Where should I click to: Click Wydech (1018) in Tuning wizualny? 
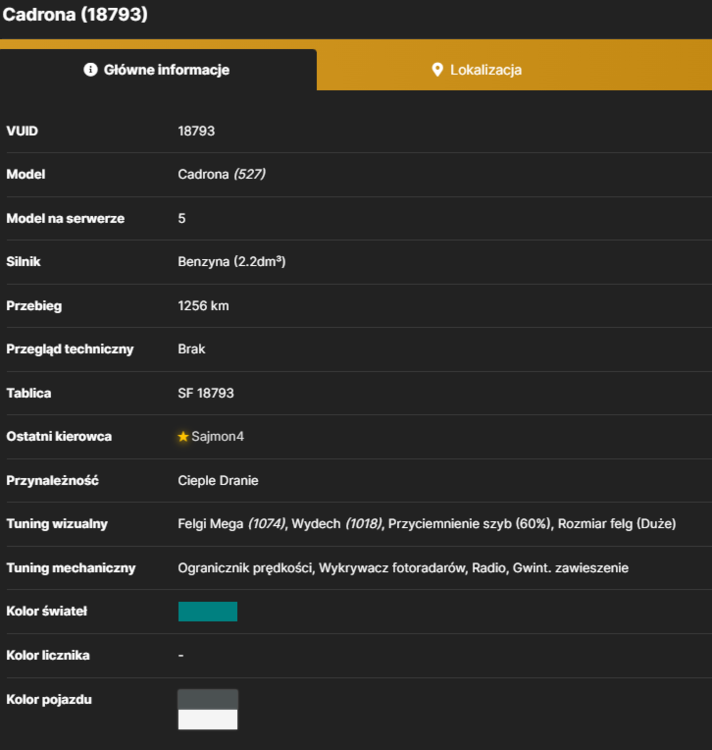click(x=337, y=524)
